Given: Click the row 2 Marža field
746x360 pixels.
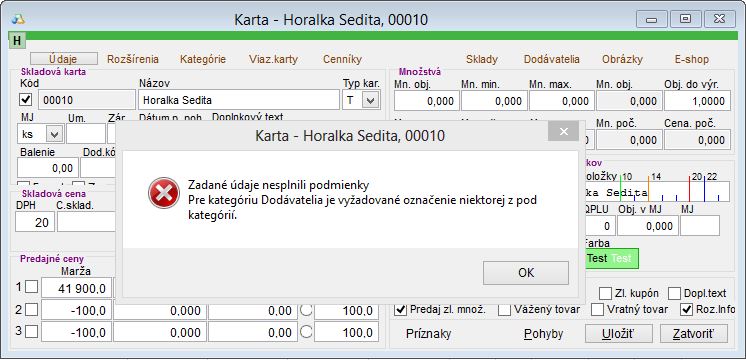Looking at the screenshot, I should (x=76, y=311).
